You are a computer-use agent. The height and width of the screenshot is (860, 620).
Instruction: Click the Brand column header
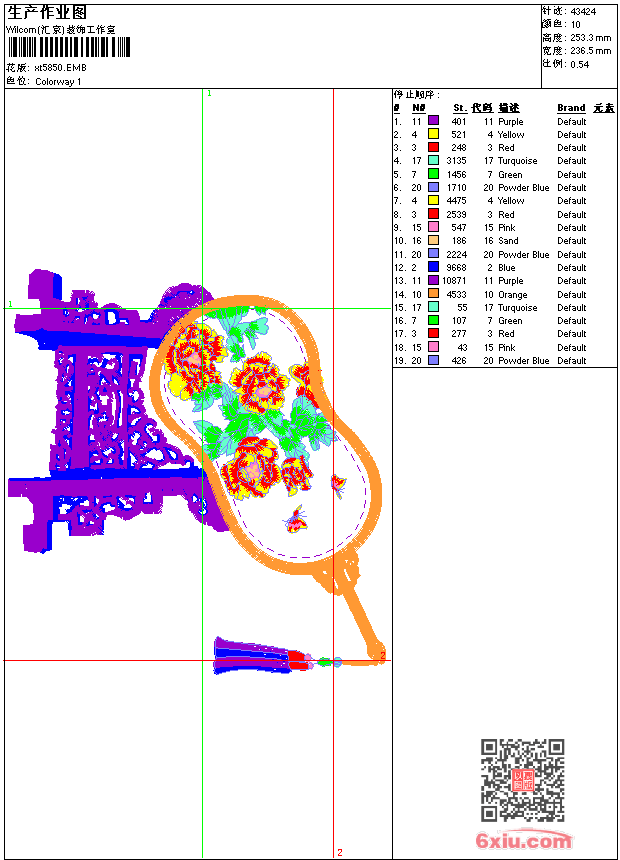click(571, 108)
